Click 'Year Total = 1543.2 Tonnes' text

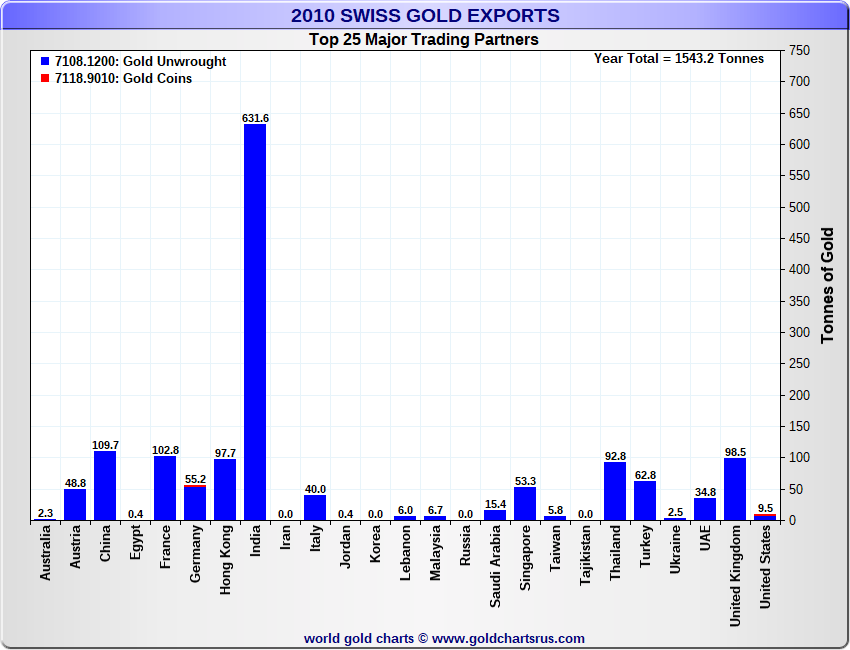(x=679, y=59)
